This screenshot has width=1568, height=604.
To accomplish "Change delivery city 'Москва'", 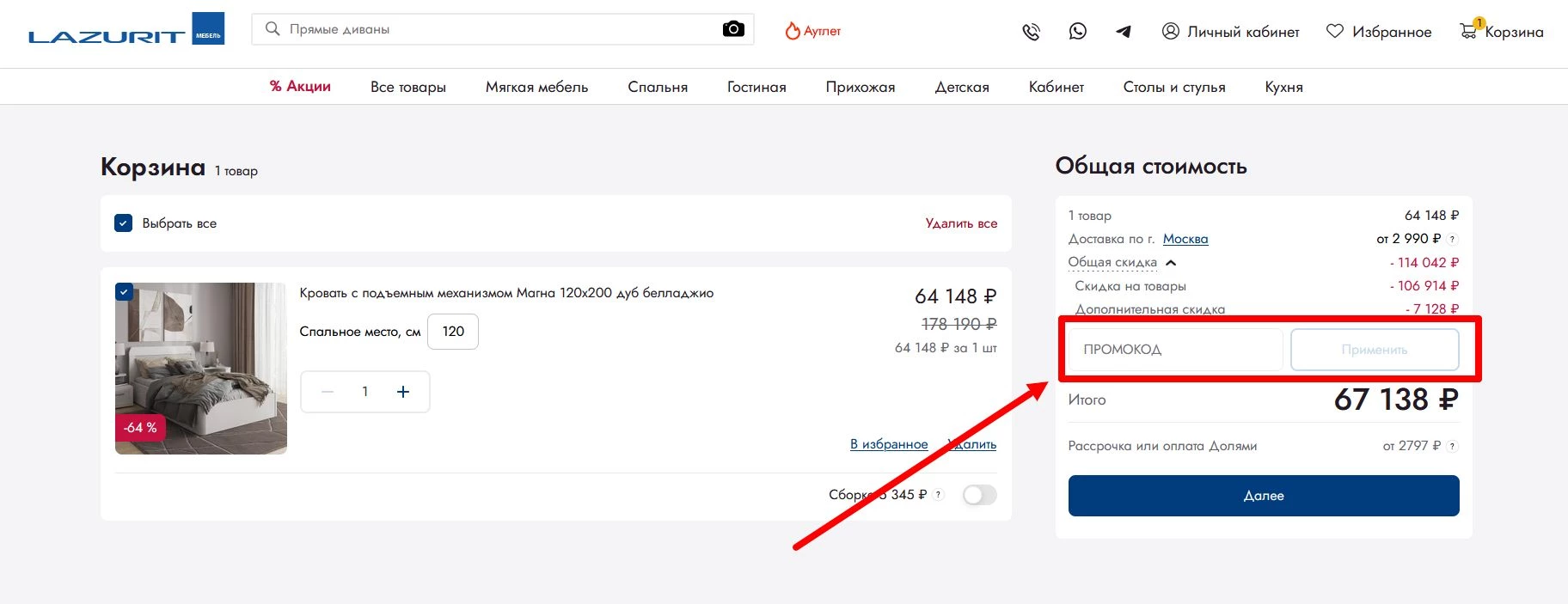I will click(1185, 239).
